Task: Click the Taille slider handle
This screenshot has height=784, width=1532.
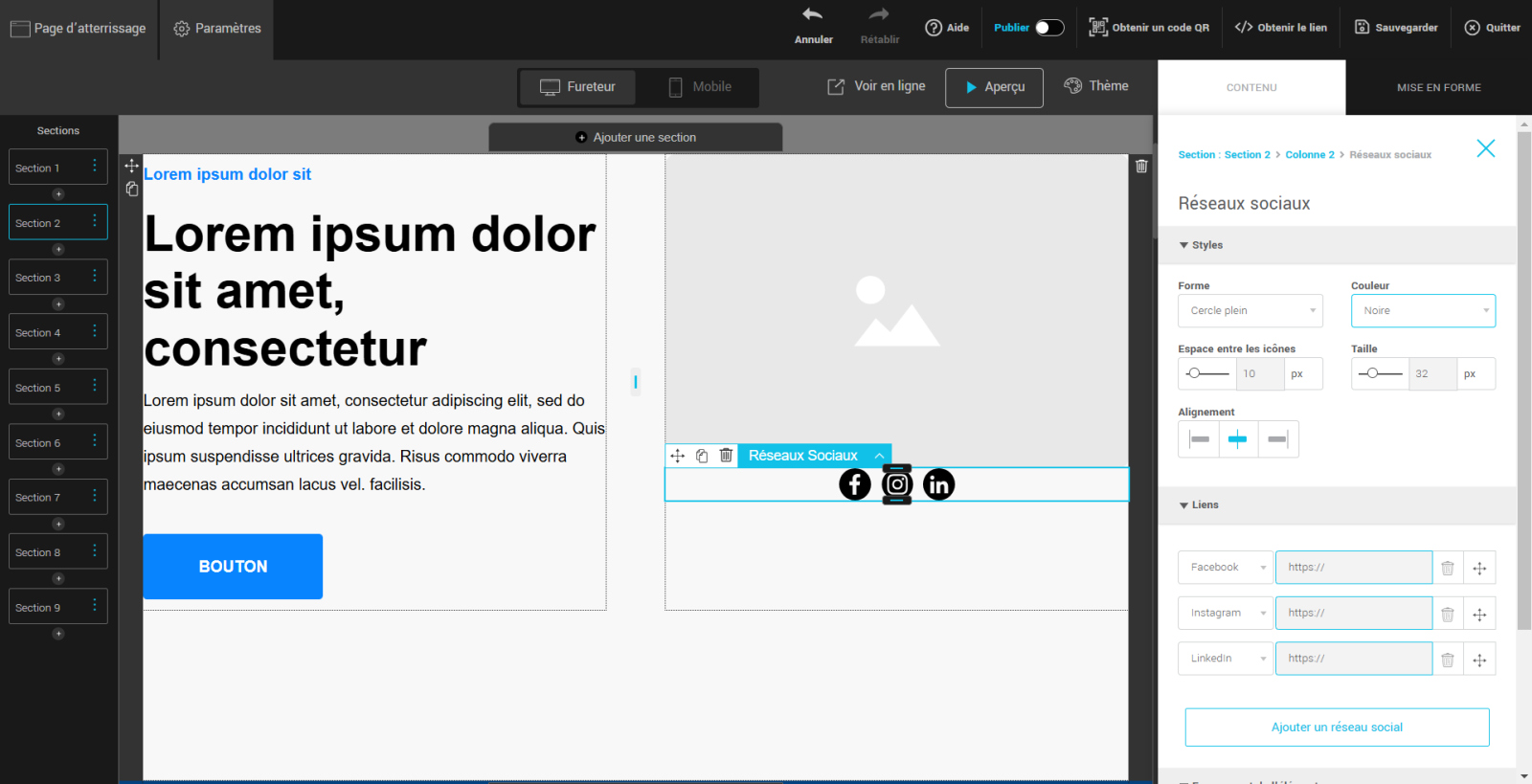Action: pyautogui.click(x=1372, y=373)
